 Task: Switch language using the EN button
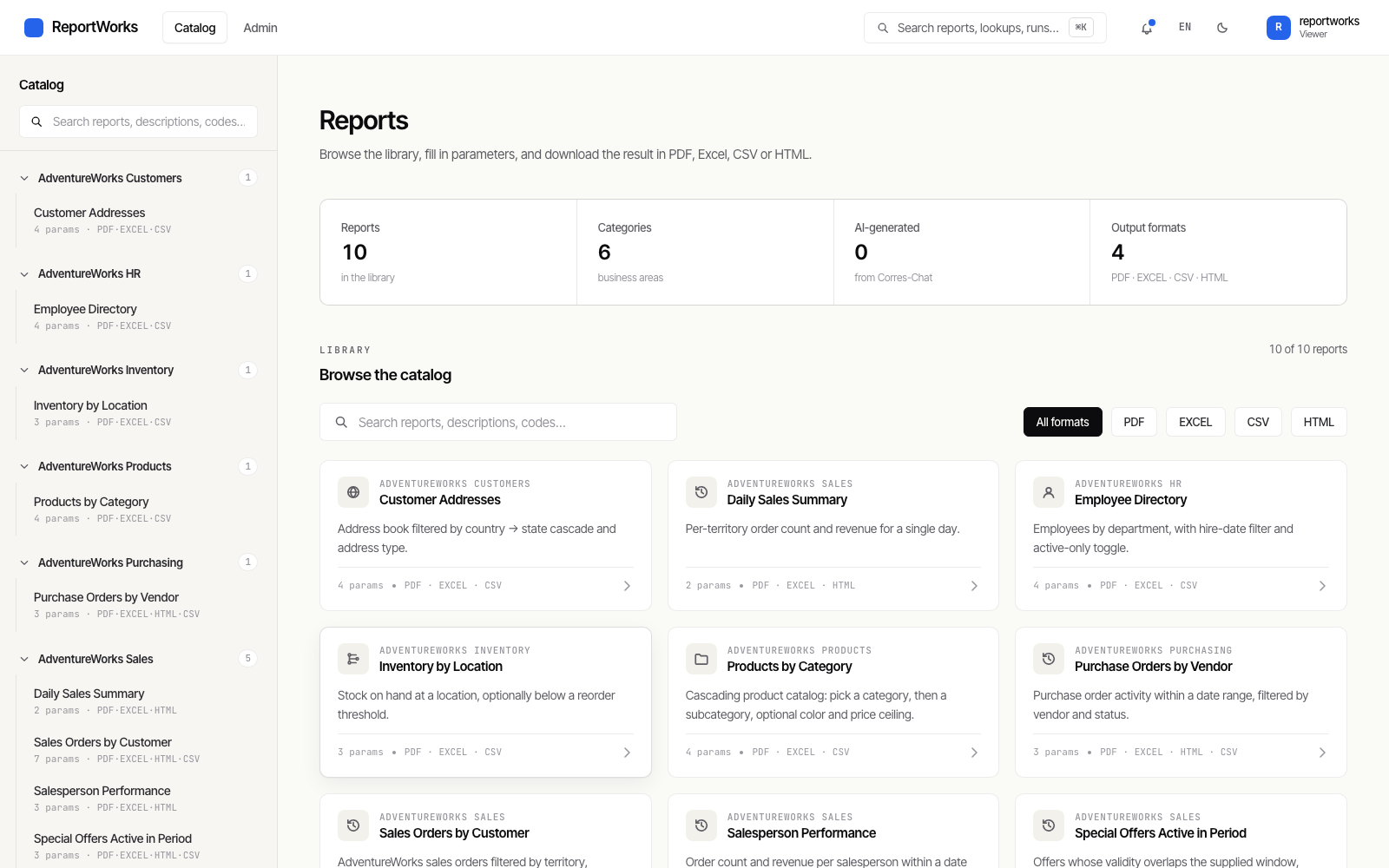coord(1185,28)
